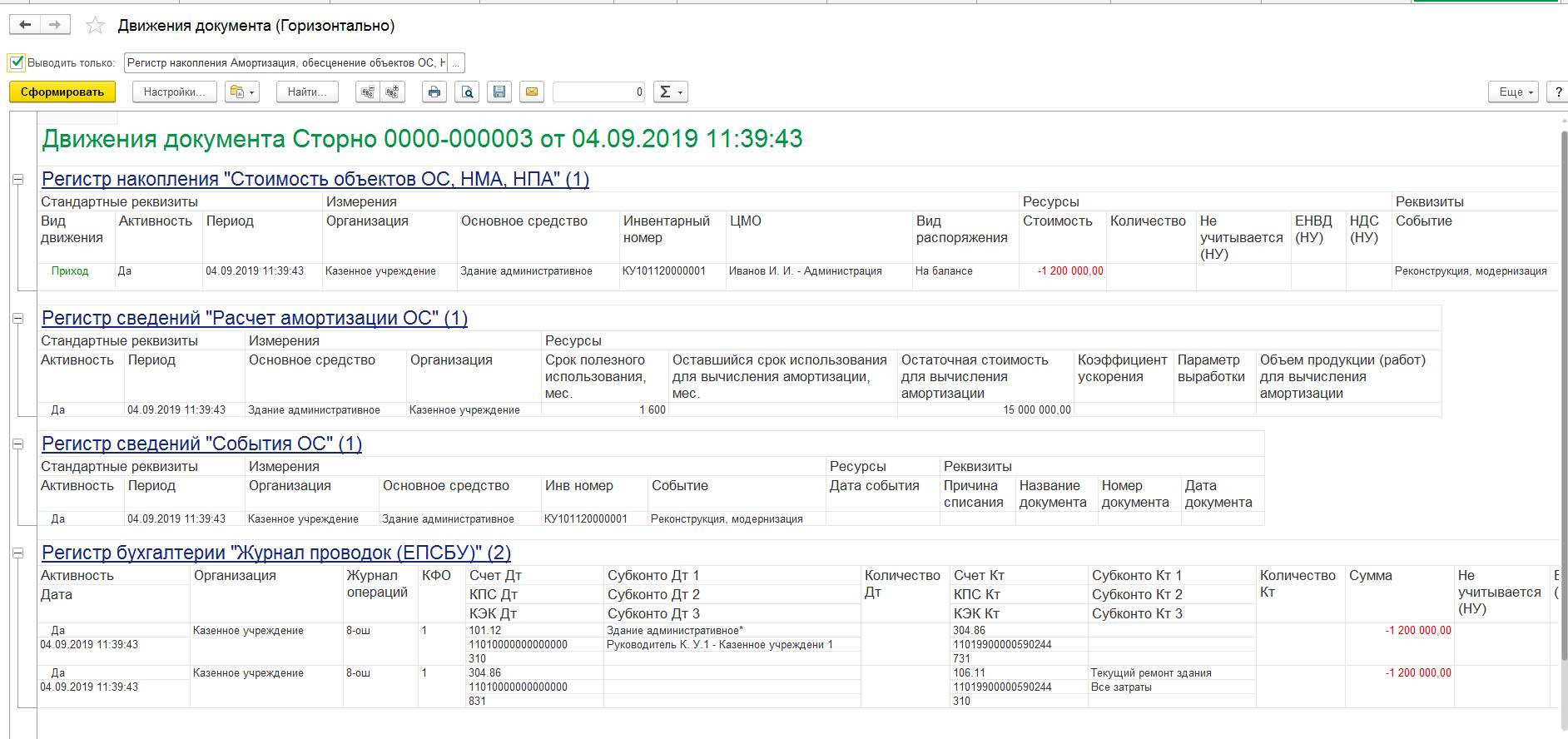Viewport: 1568px width, 739px height.
Task: Click the 'Сформировать' button
Action: (62, 92)
